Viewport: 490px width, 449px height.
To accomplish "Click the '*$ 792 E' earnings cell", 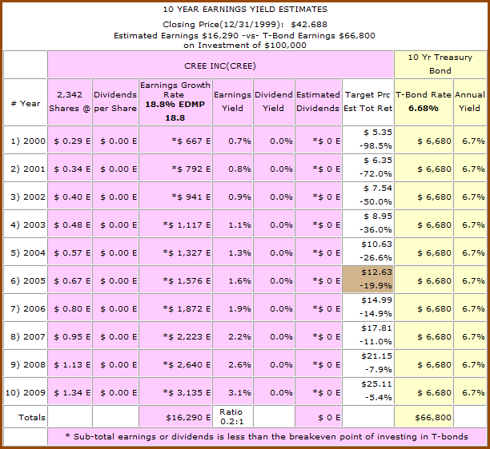I will point(175,168).
